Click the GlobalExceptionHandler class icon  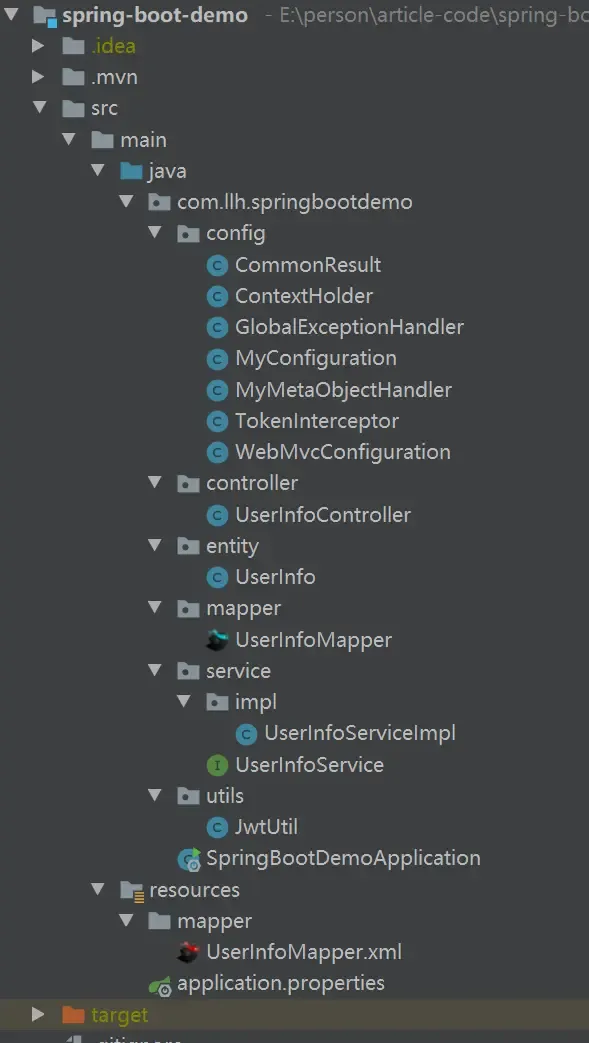click(x=218, y=327)
